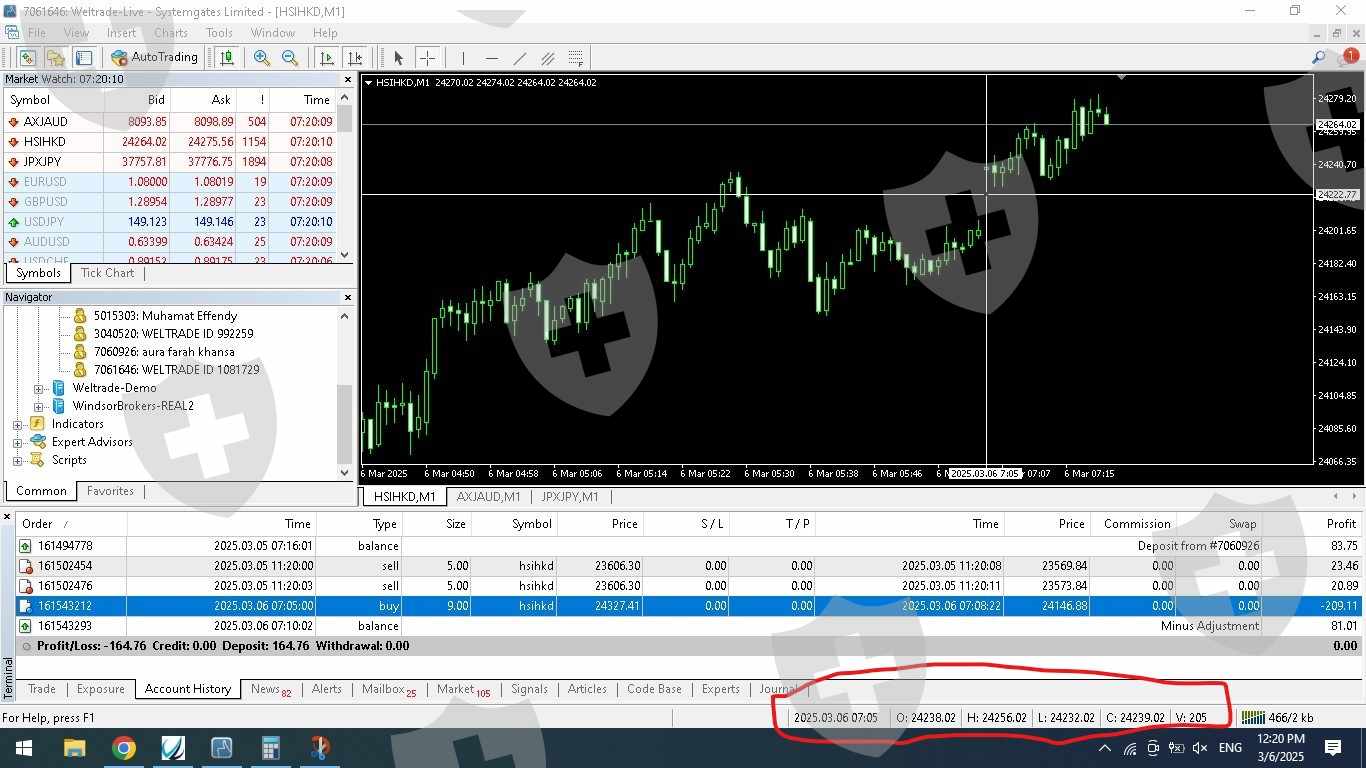
Task: Expand the Weltrade-Demo server node
Action: (39, 388)
